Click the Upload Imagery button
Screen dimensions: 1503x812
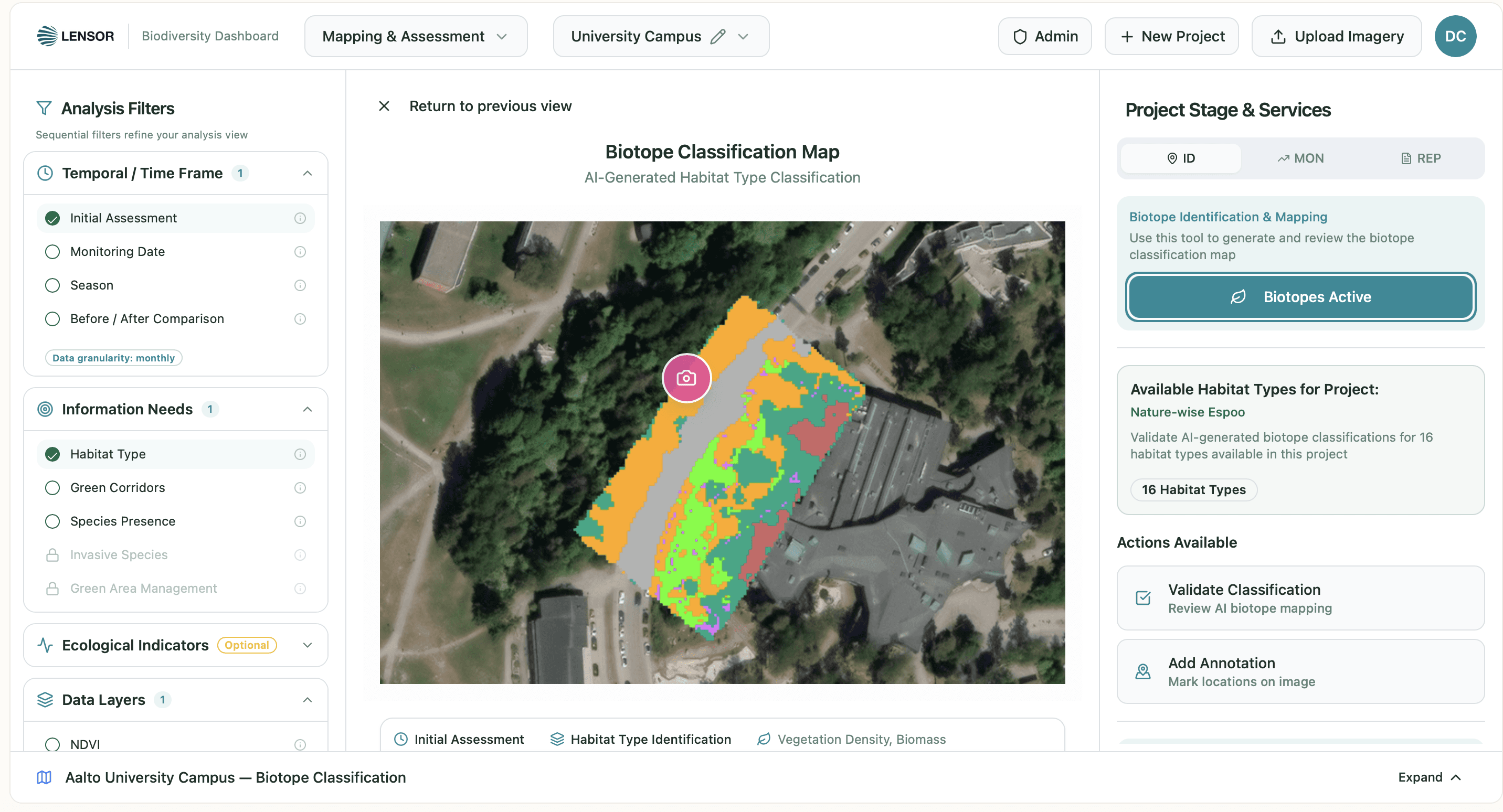pos(1336,36)
